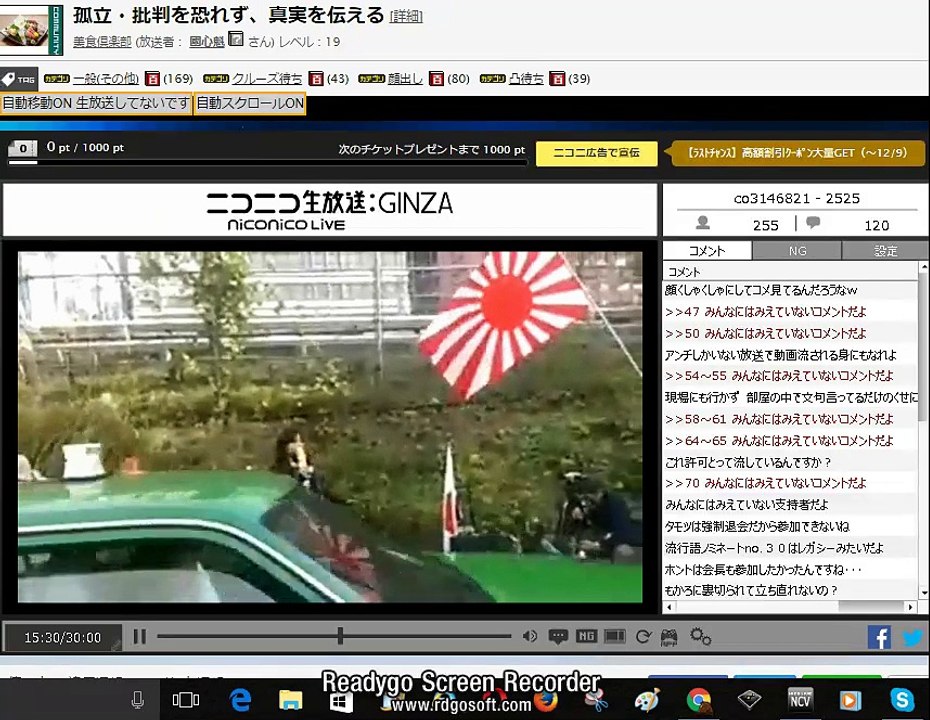Viewport: 930px width, 720px height.
Task: Select comment アンチしかいない放送で動画流される身にもなれよ
Action: (x=791, y=355)
